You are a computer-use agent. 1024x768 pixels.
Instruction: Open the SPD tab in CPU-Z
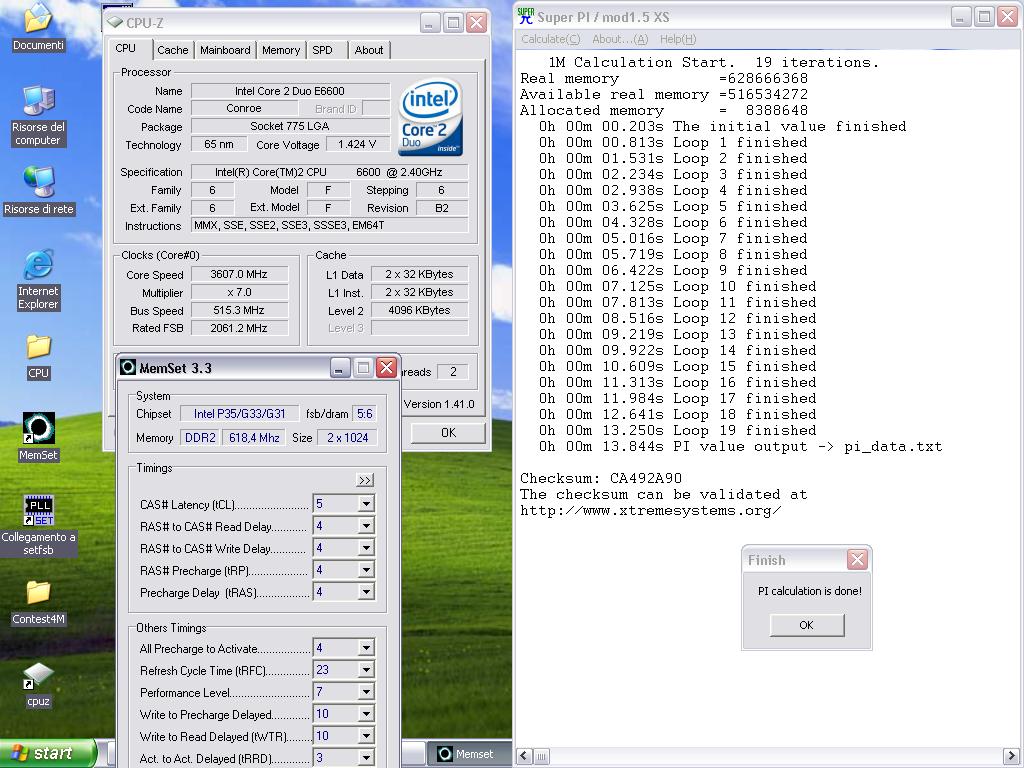[323, 50]
